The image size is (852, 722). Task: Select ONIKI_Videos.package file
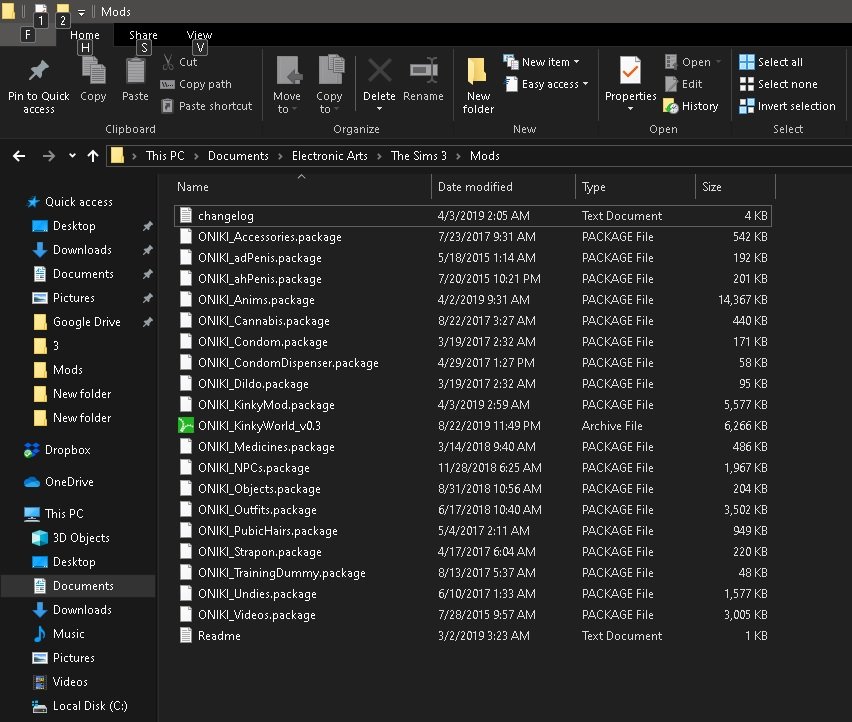click(473, 615)
